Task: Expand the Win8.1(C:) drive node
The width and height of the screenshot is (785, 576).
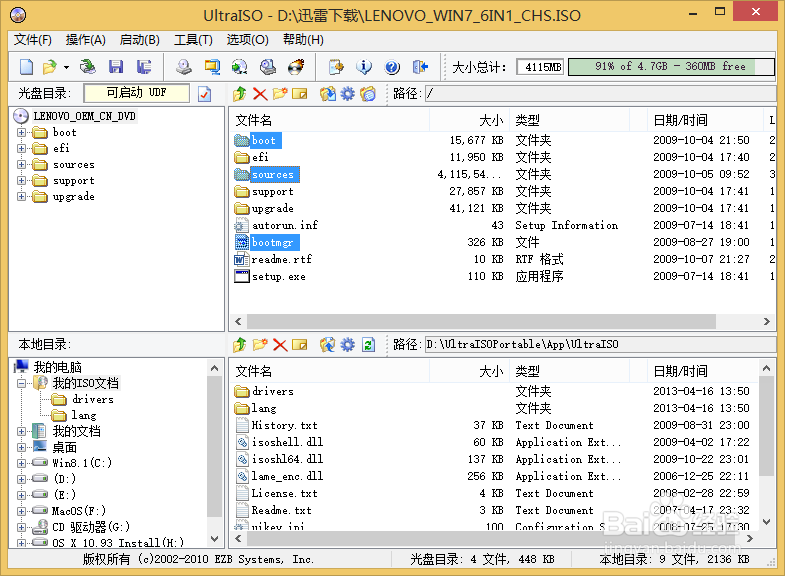Action: pyautogui.click(x=22, y=463)
